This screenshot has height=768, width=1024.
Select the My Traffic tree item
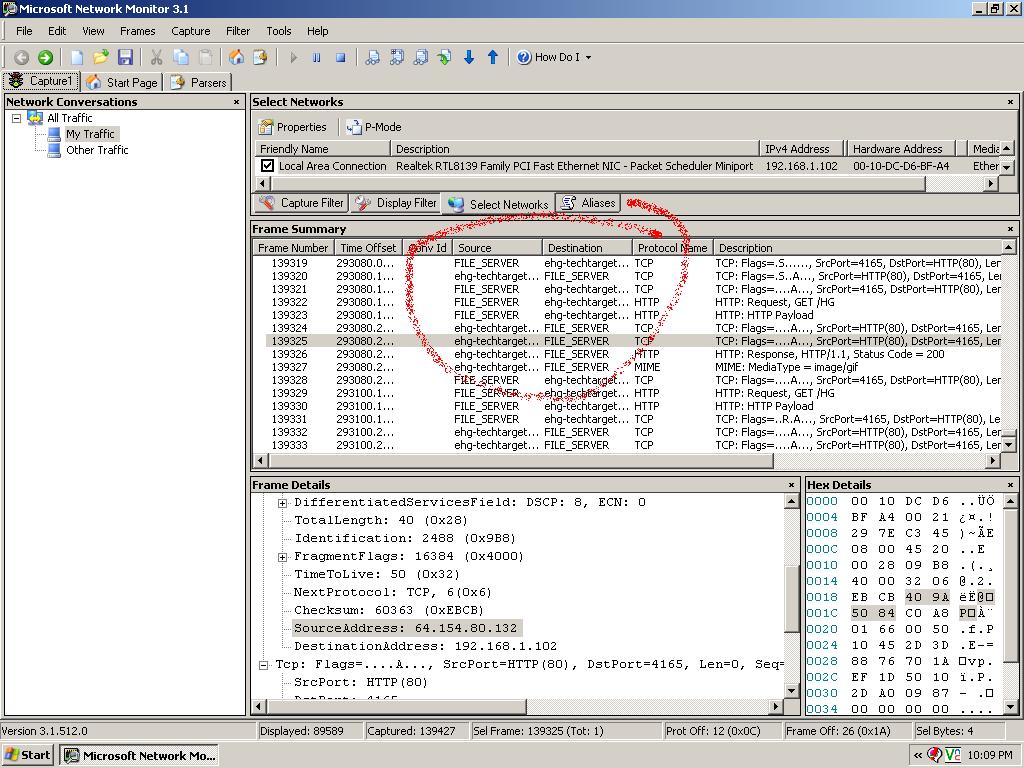pos(90,134)
